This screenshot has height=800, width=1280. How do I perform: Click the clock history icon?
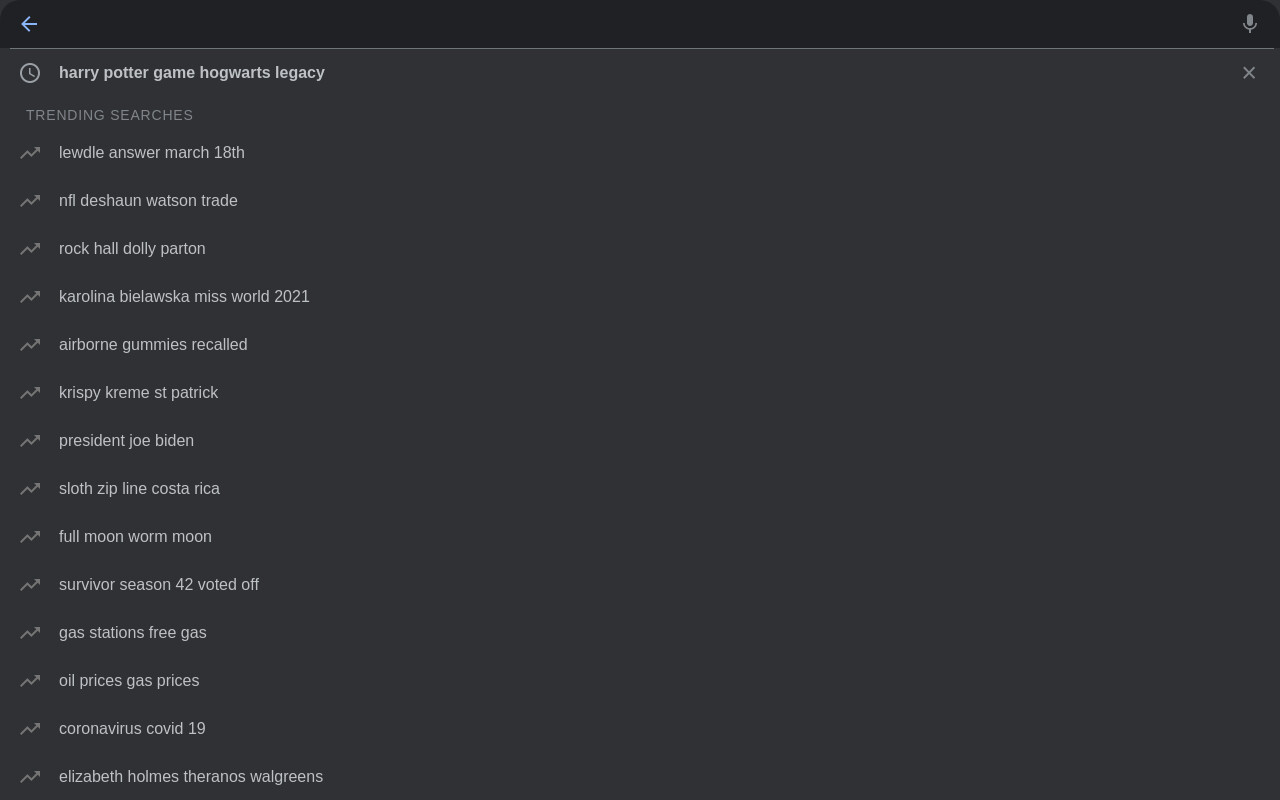click(30, 73)
